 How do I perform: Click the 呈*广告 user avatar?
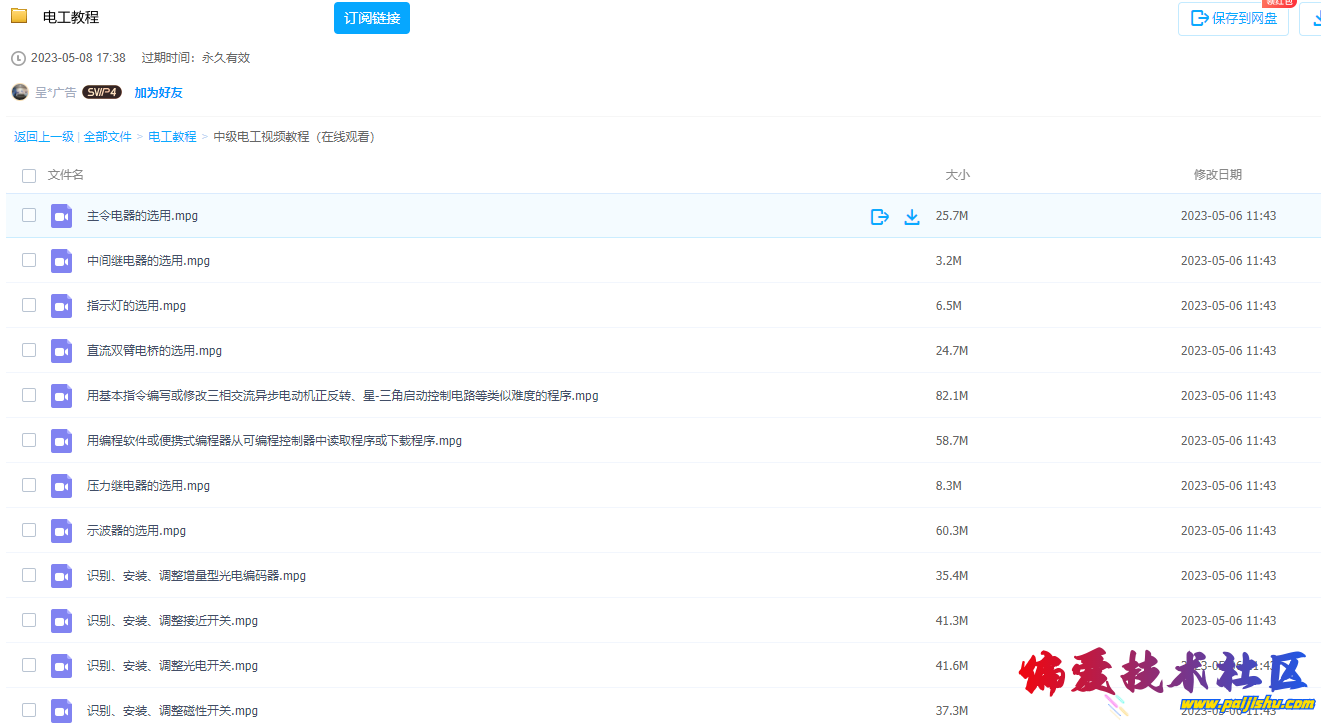click(x=19, y=91)
